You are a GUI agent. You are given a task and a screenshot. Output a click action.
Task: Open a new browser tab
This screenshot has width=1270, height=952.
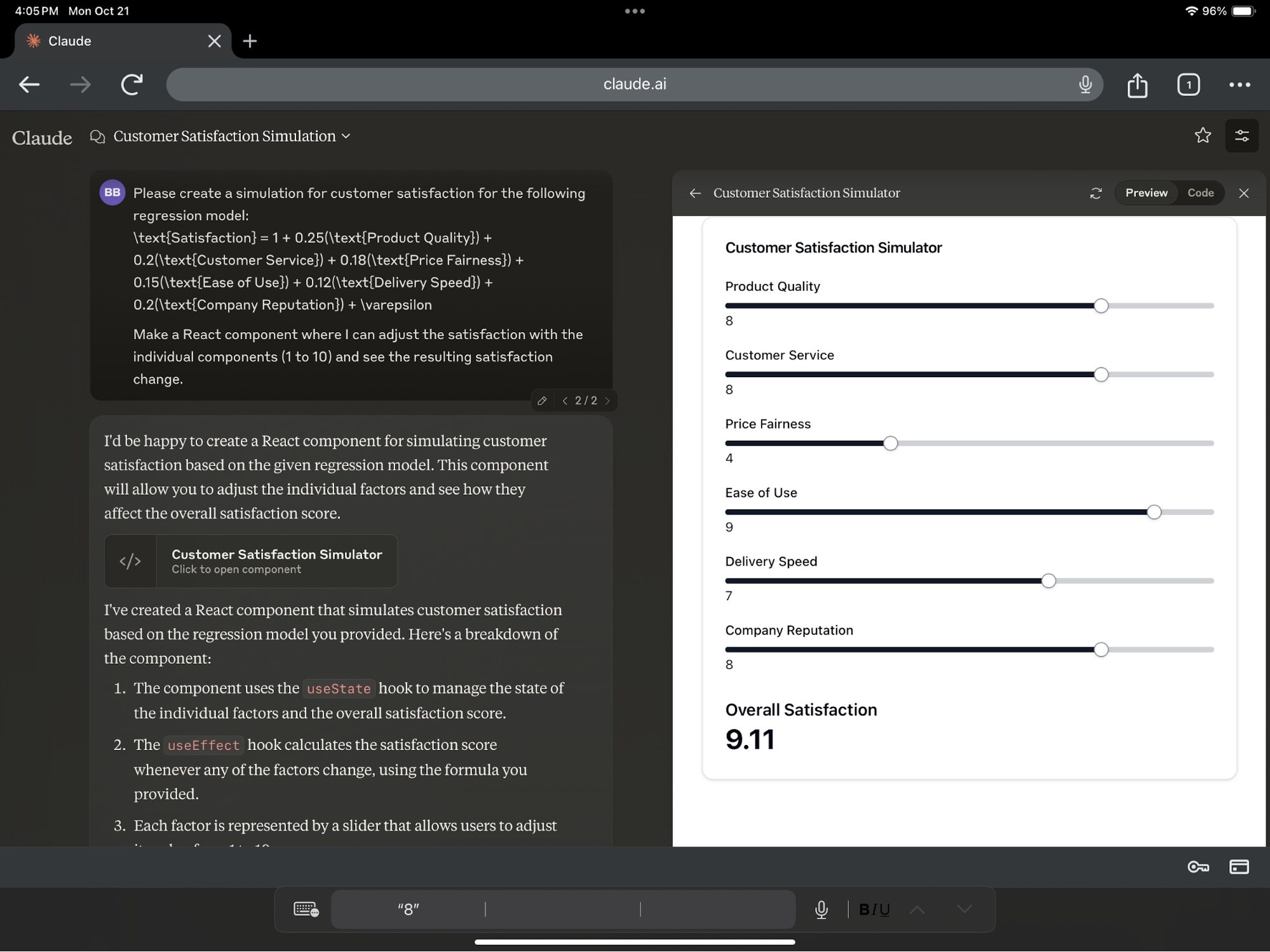(250, 41)
